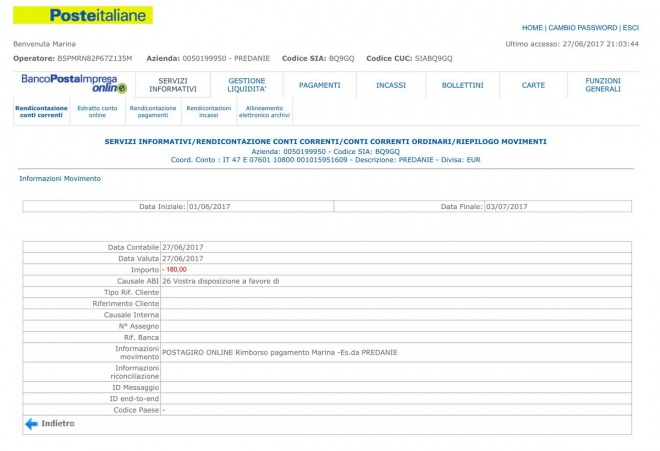660x451 pixels.
Task: Open the CAMBIO PASSWORD link
Action: [582, 28]
